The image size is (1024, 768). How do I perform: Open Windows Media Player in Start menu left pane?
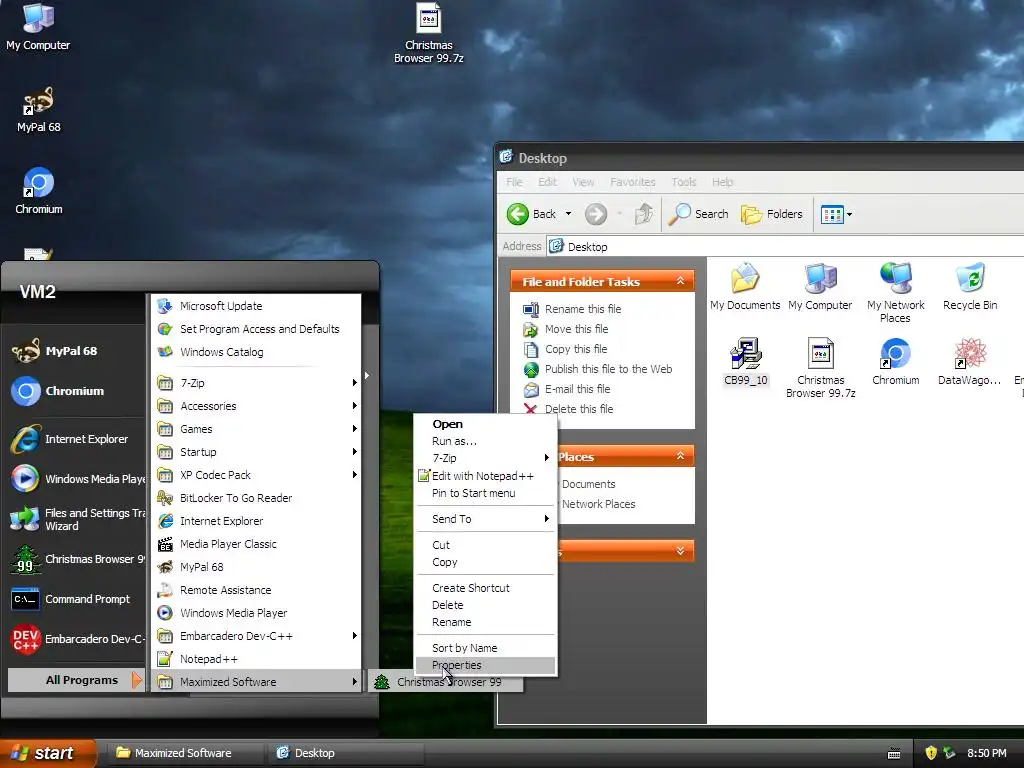pyautogui.click(x=76, y=479)
